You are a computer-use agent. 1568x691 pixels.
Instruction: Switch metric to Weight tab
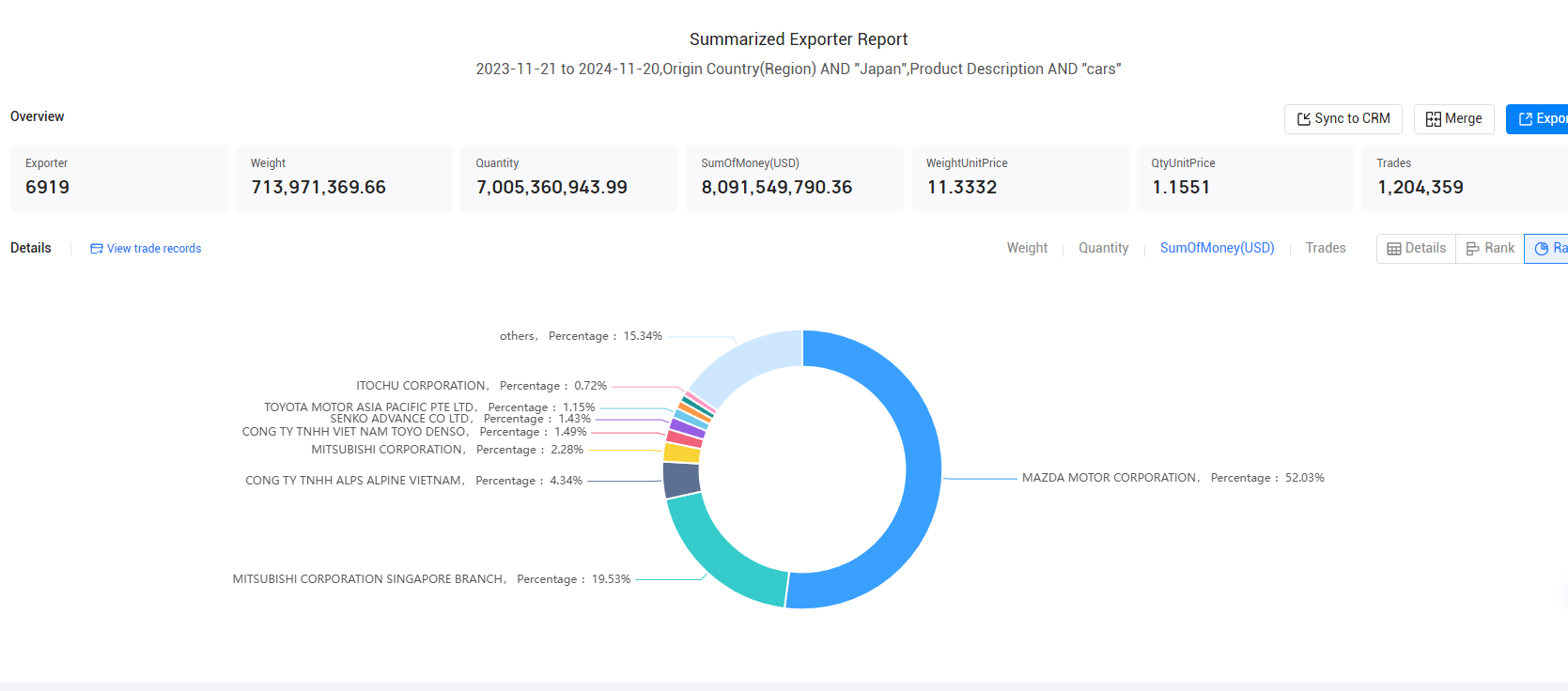(1027, 248)
